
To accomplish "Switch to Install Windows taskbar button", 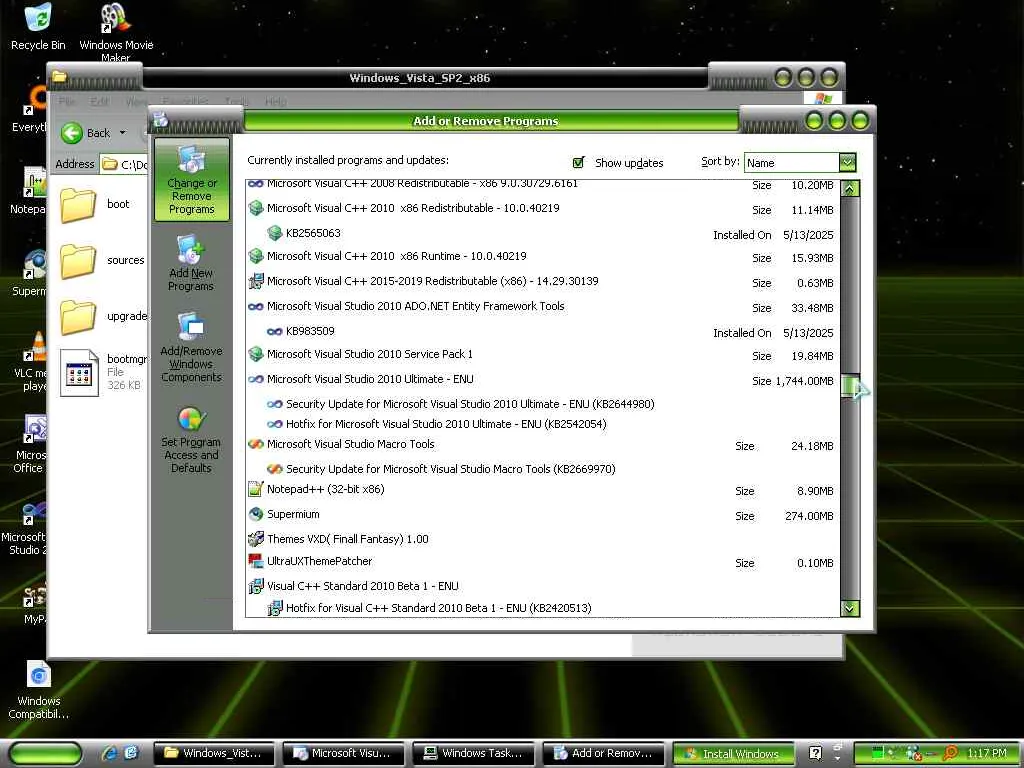I will click(733, 754).
